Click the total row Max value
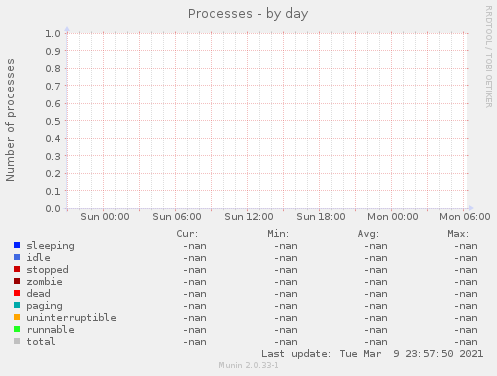Viewport: 497px width, 376px height. (466, 342)
